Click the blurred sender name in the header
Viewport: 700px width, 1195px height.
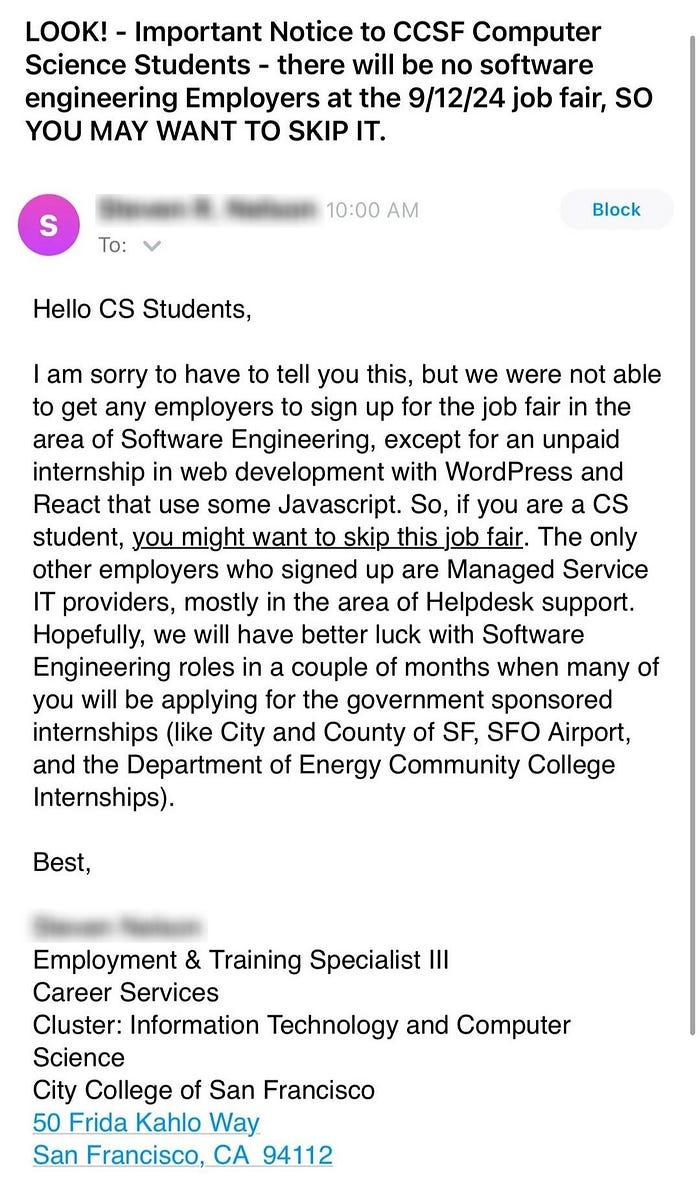point(207,209)
